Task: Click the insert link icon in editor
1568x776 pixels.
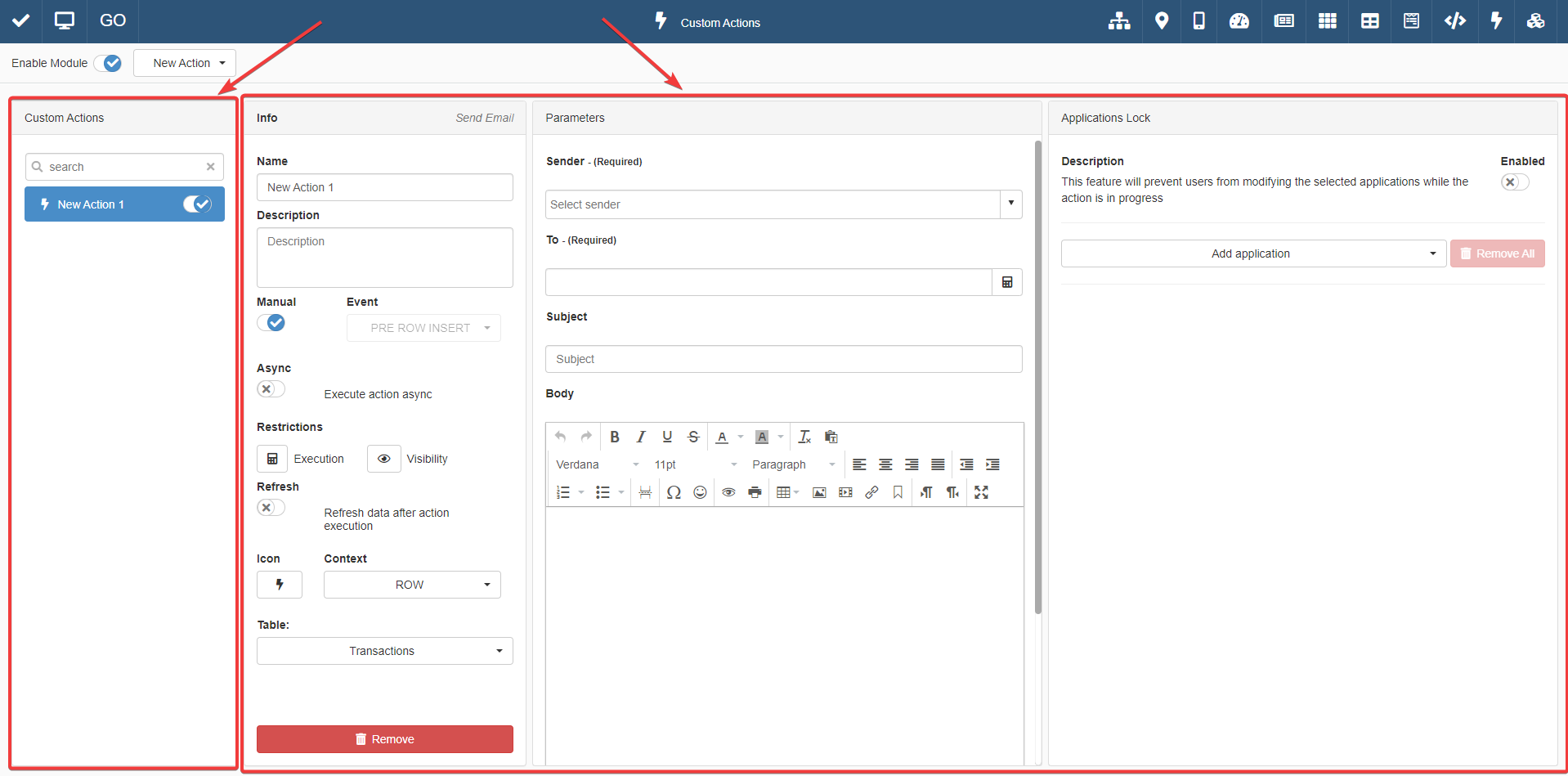Action: pyautogui.click(x=871, y=492)
